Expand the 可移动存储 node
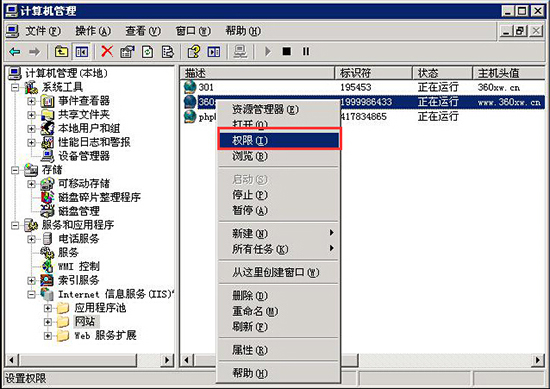Viewport: 550px width, 389px height. click(31, 184)
